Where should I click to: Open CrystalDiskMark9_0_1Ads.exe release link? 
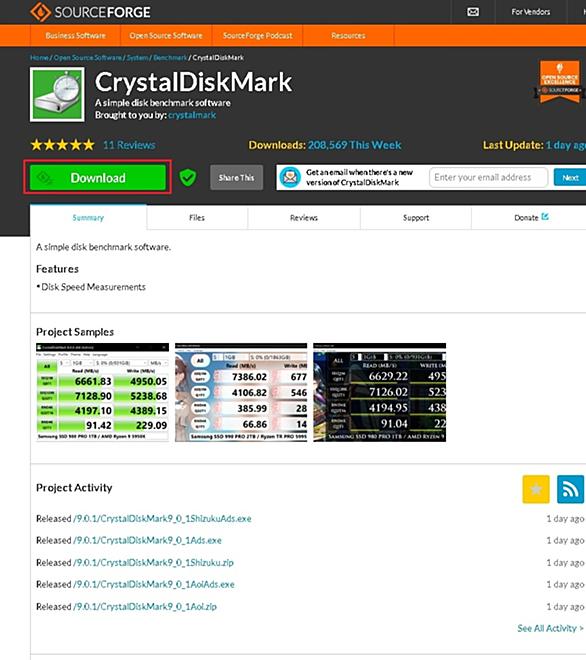coord(147,540)
